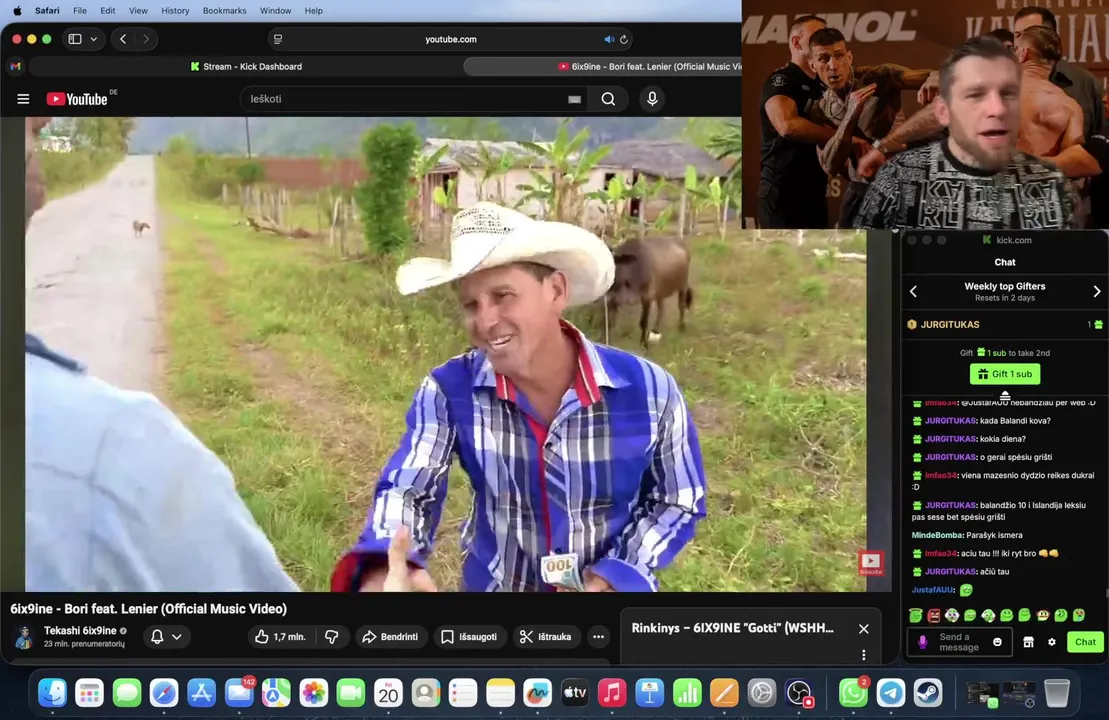Open the emoji picker in Kick chat
Viewport: 1109px width, 720px height.
coord(997,642)
